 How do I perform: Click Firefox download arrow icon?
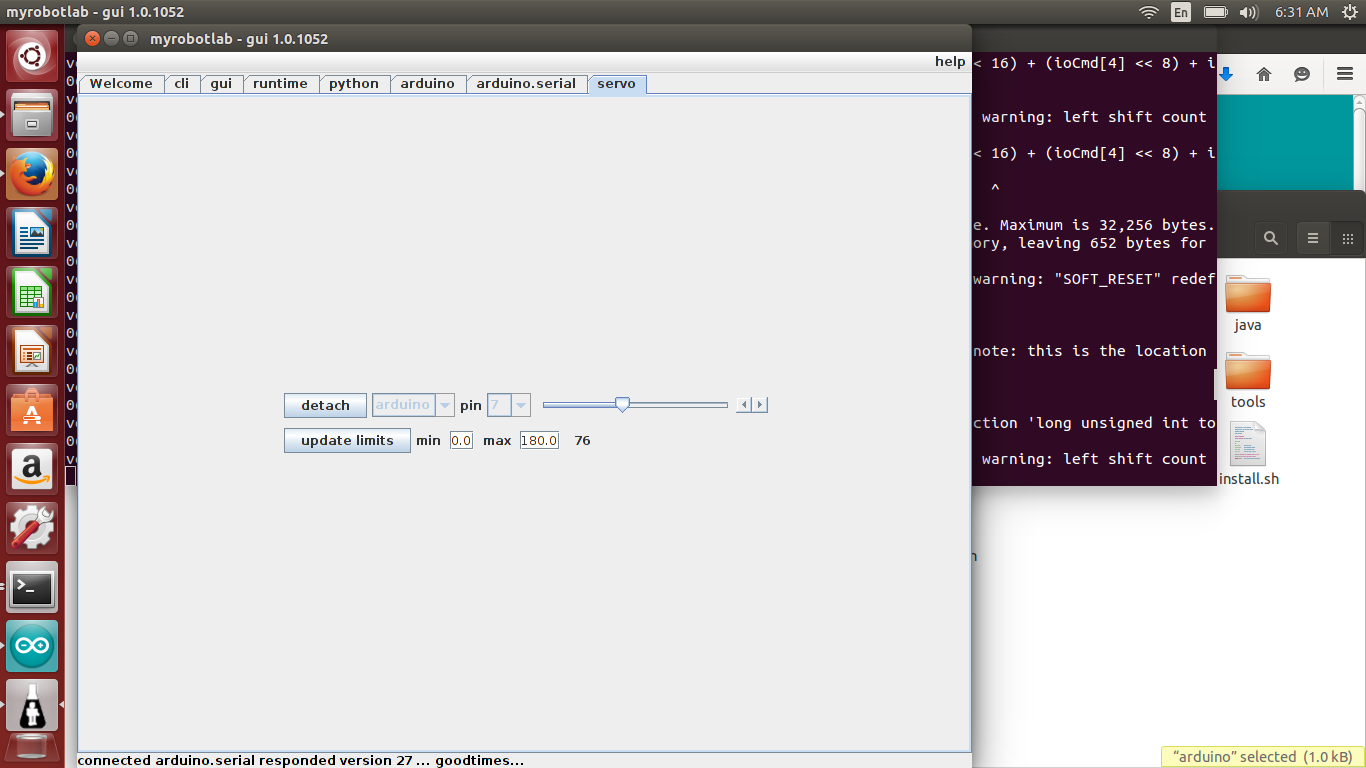1226,74
